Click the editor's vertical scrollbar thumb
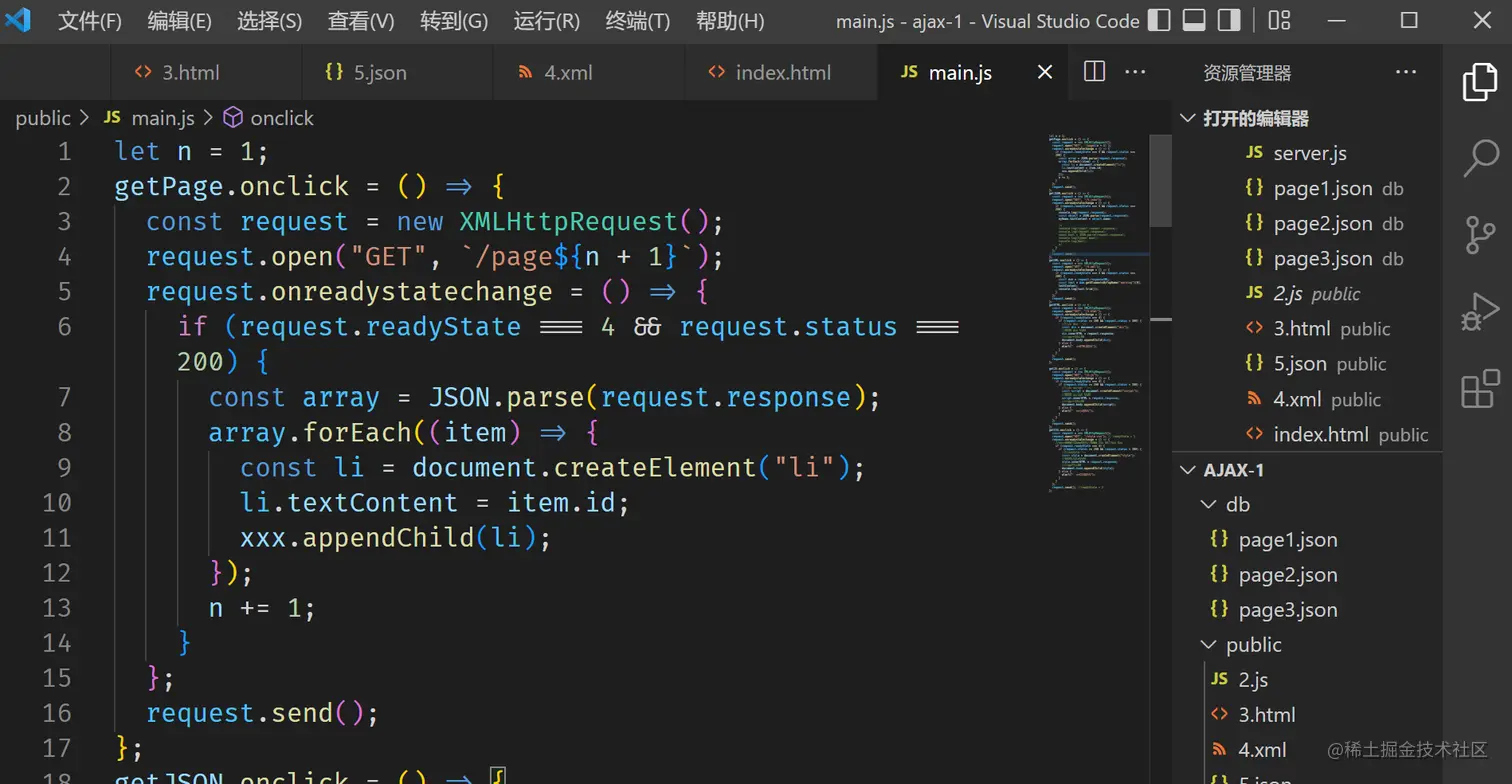 point(1160,181)
